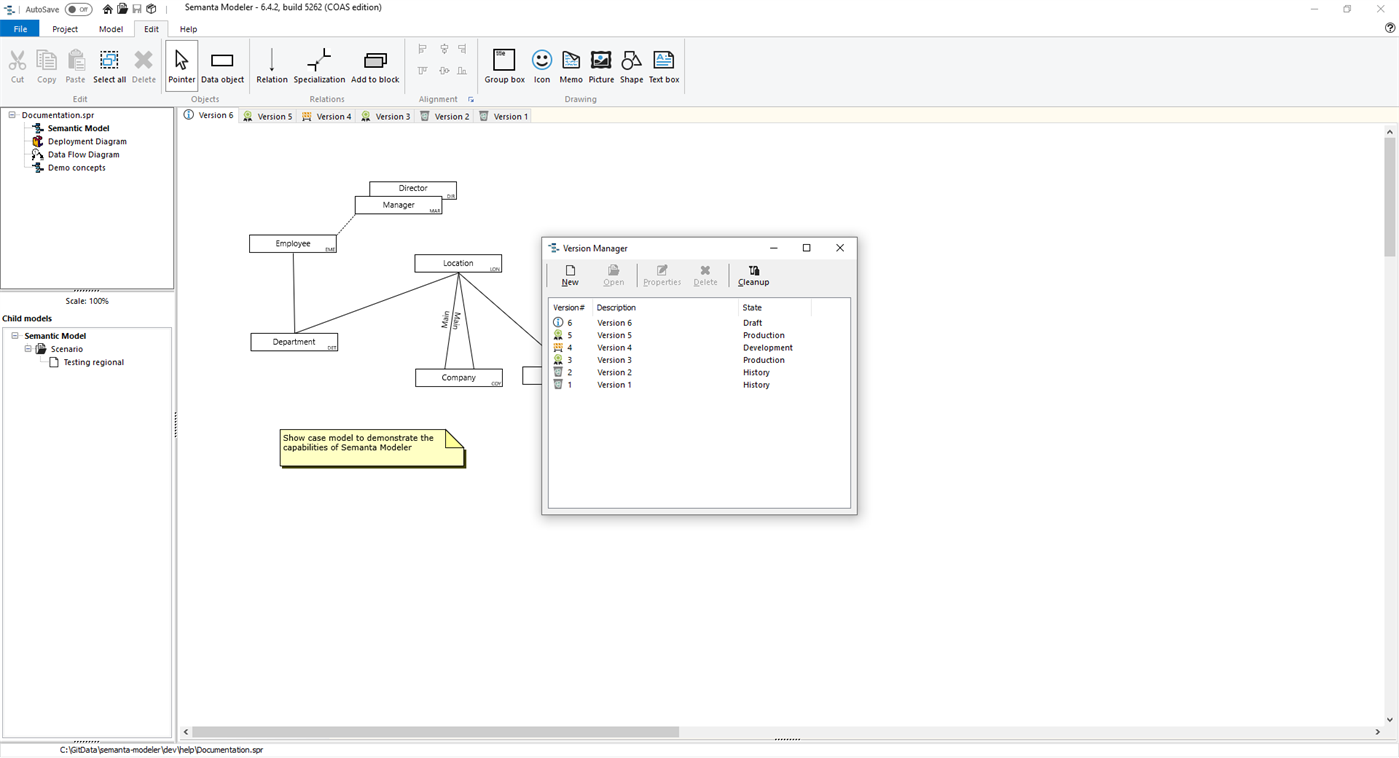Open the Model menu
The width and height of the screenshot is (1399, 758).
[x=110, y=29]
